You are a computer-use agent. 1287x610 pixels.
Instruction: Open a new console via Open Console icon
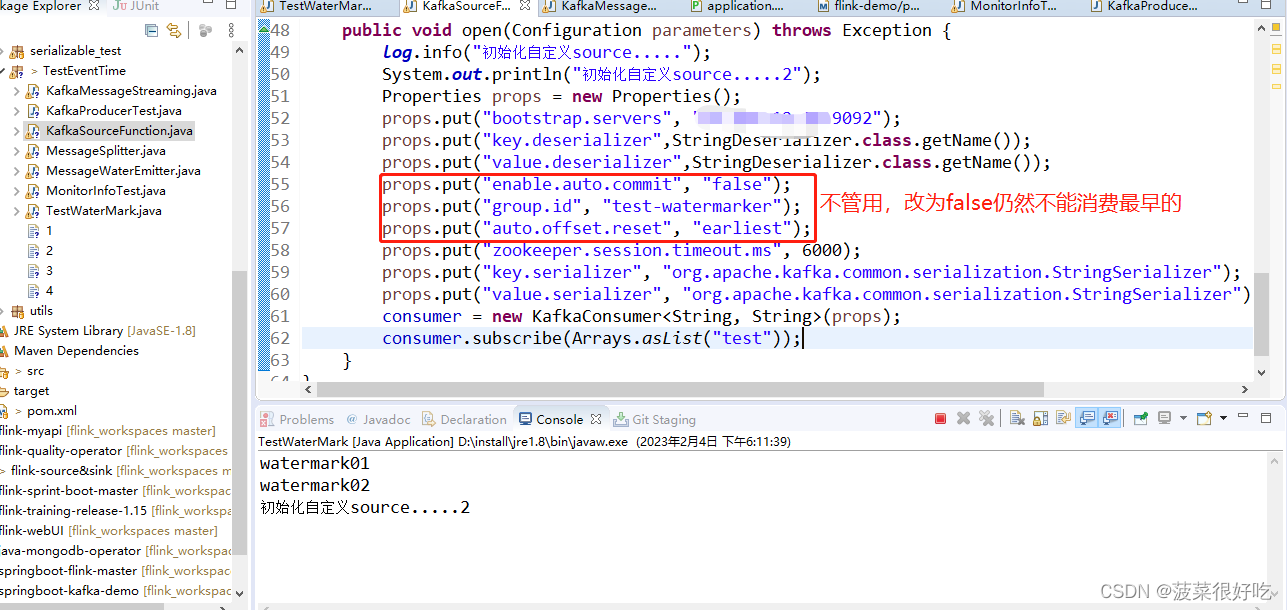[x=1204, y=418]
